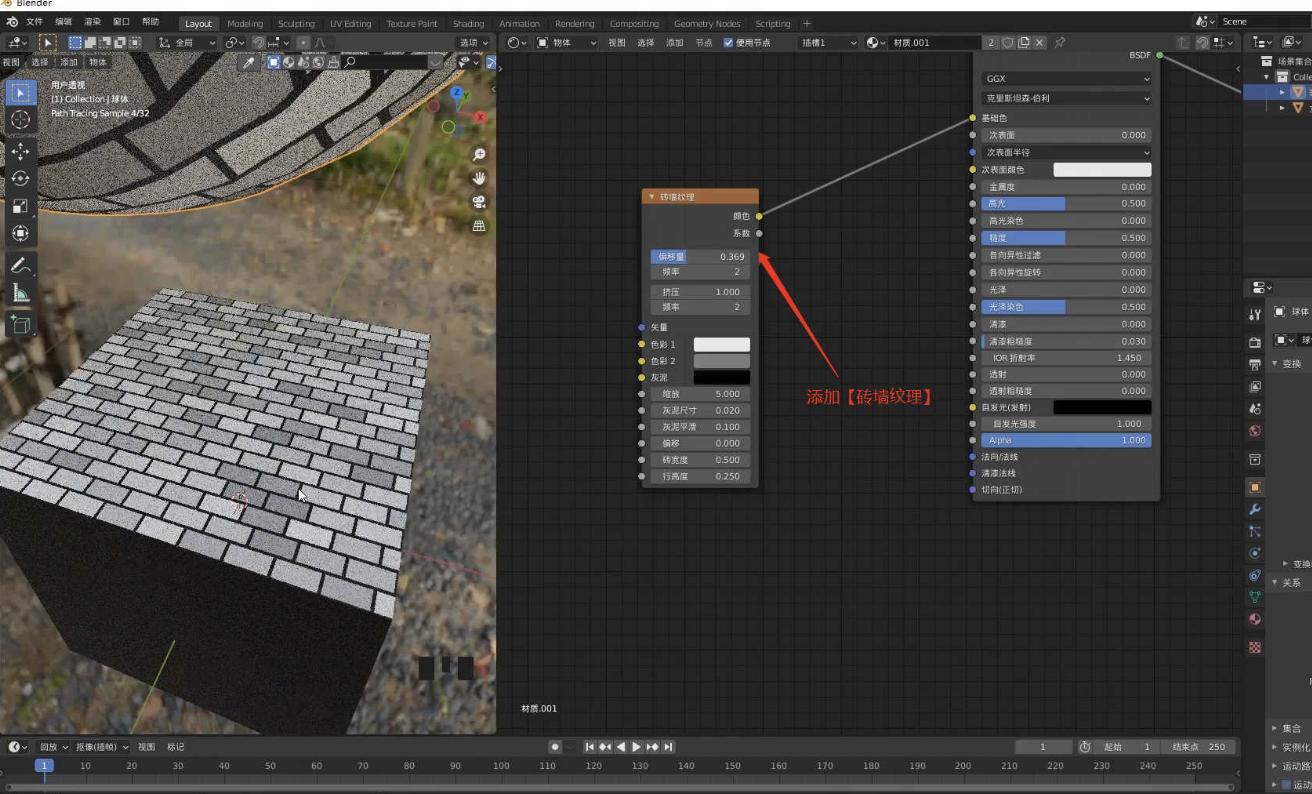Open the 文件 menu
This screenshot has height=794, width=1312.
point(34,22)
